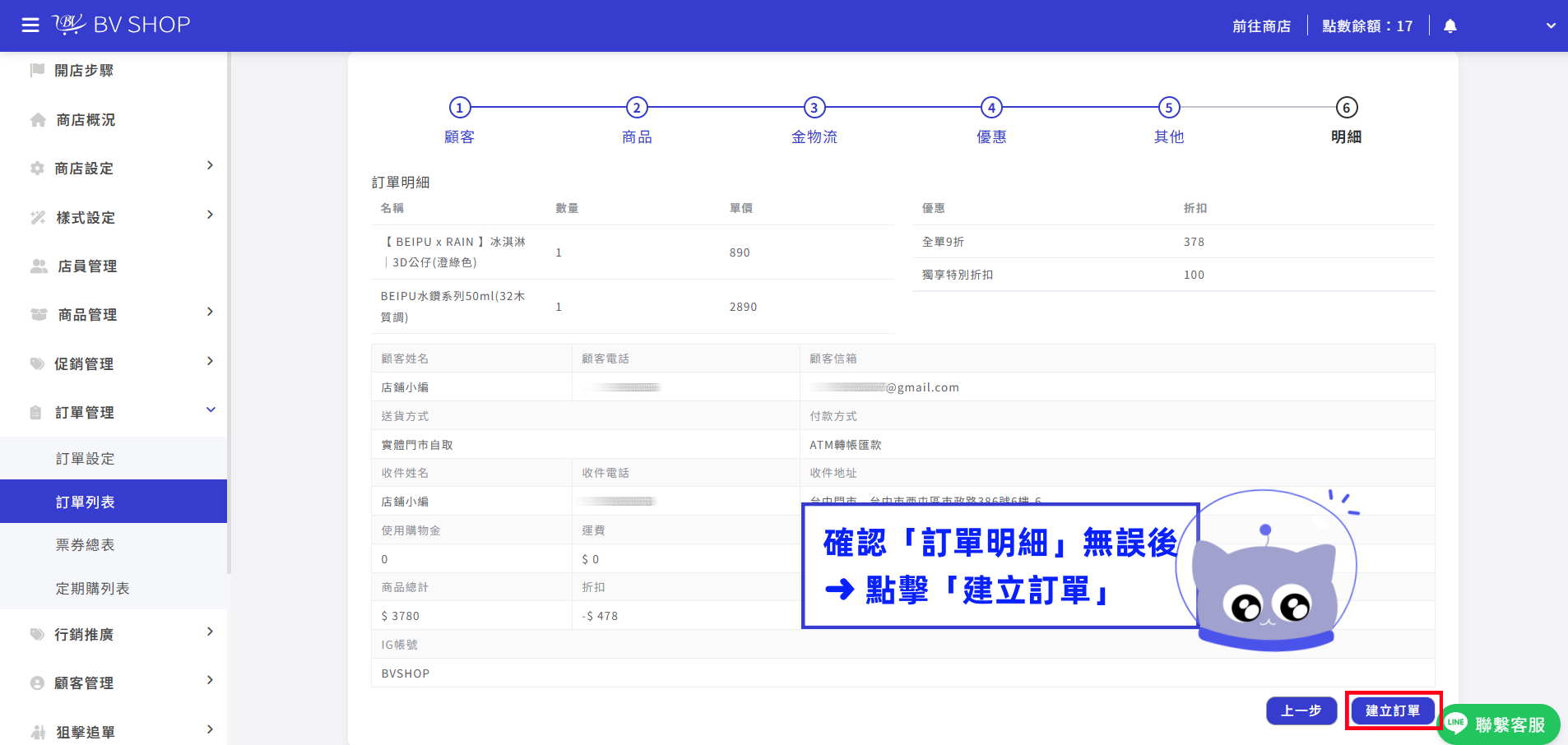Click the 全單9折 discount row
The height and width of the screenshot is (745, 1568).
[1174, 242]
